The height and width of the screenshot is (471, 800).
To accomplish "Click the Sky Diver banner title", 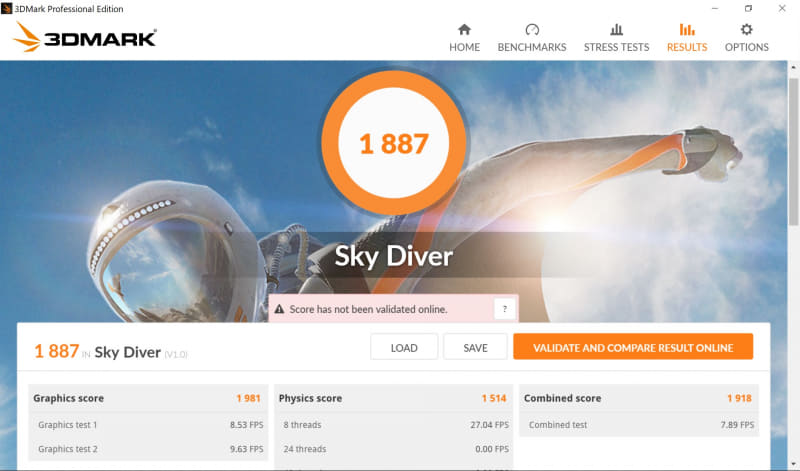I will [394, 256].
